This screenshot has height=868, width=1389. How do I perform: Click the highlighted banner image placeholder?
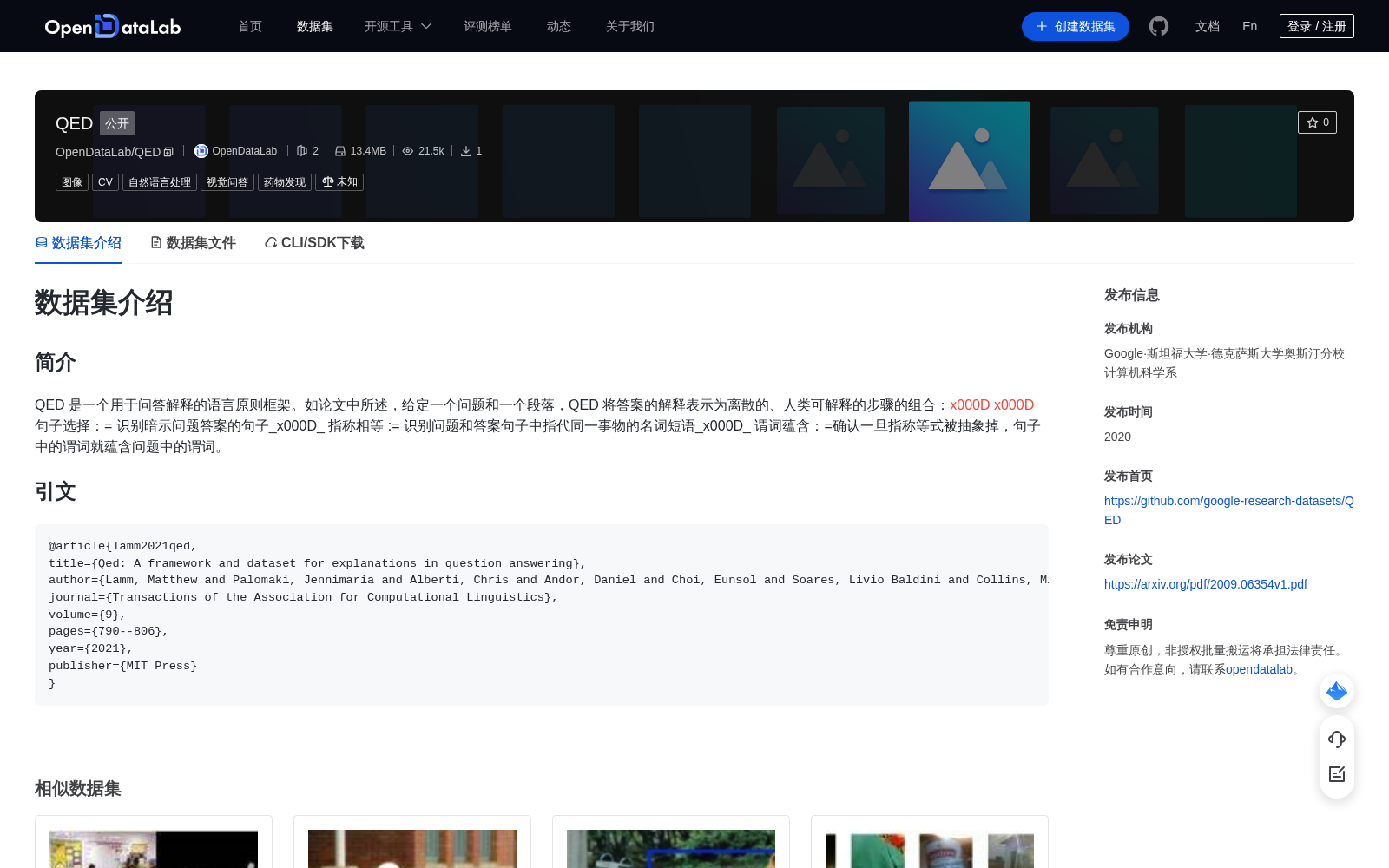click(969, 161)
